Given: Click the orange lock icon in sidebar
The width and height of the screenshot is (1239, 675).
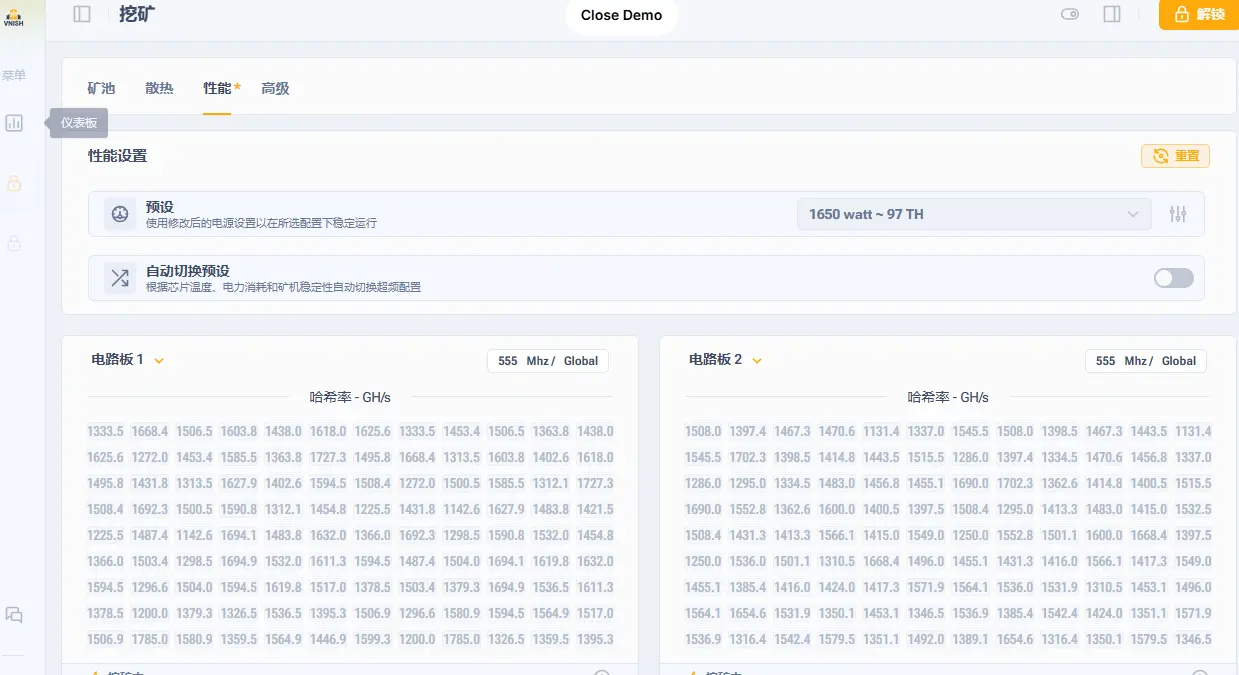Looking at the screenshot, I should tap(14, 184).
